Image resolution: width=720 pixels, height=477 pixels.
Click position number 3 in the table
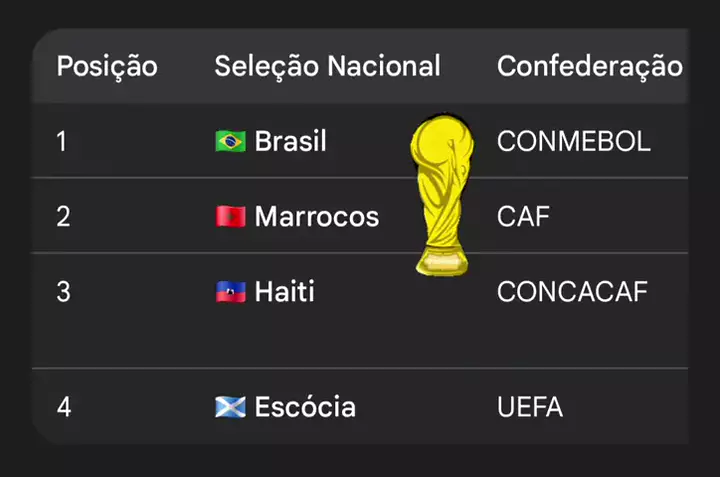pos(63,292)
